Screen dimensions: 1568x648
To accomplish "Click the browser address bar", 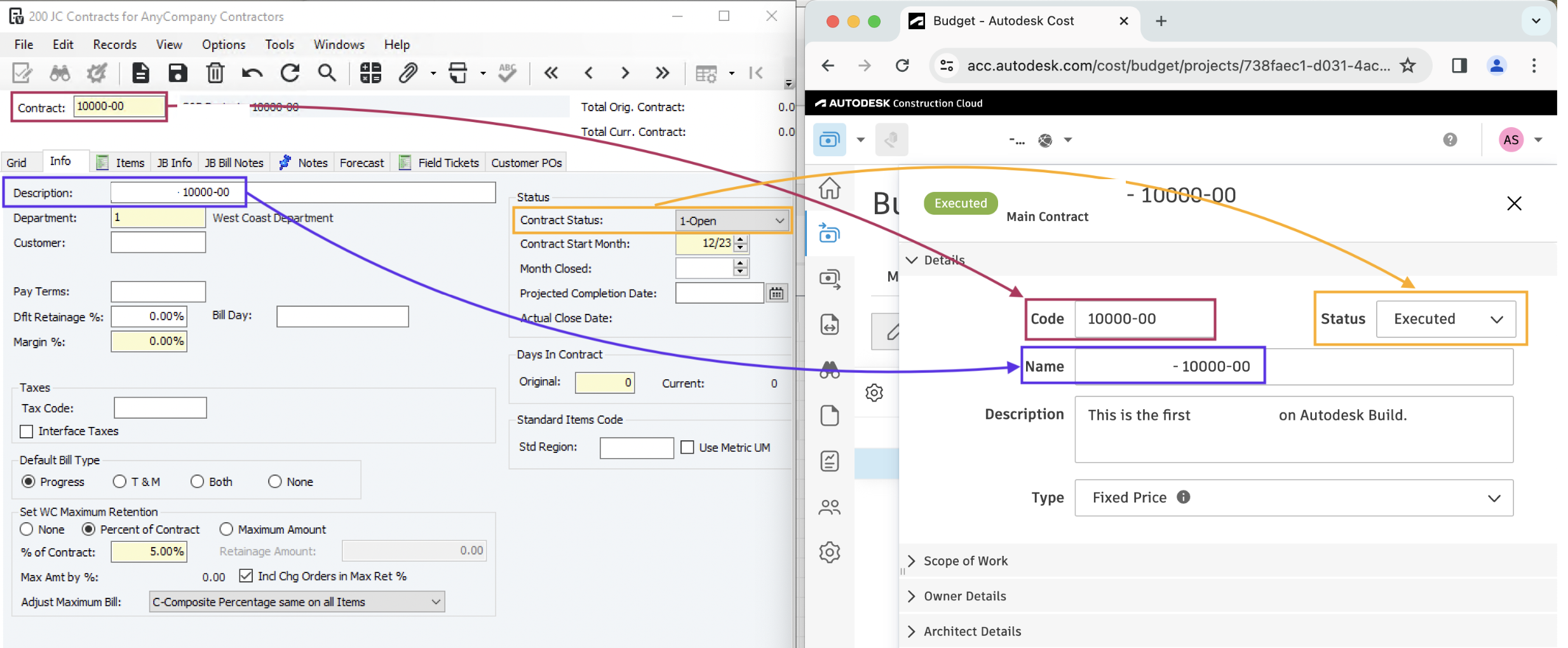I will coord(1178,65).
